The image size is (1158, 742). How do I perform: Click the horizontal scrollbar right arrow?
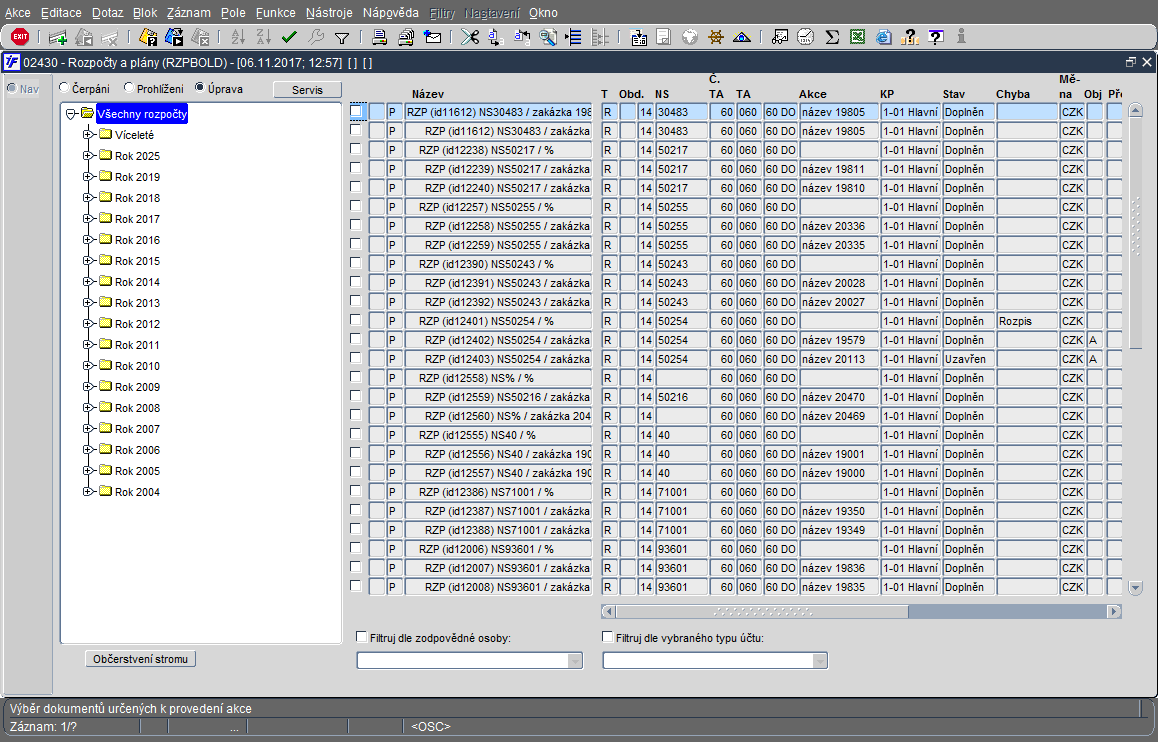click(1114, 611)
